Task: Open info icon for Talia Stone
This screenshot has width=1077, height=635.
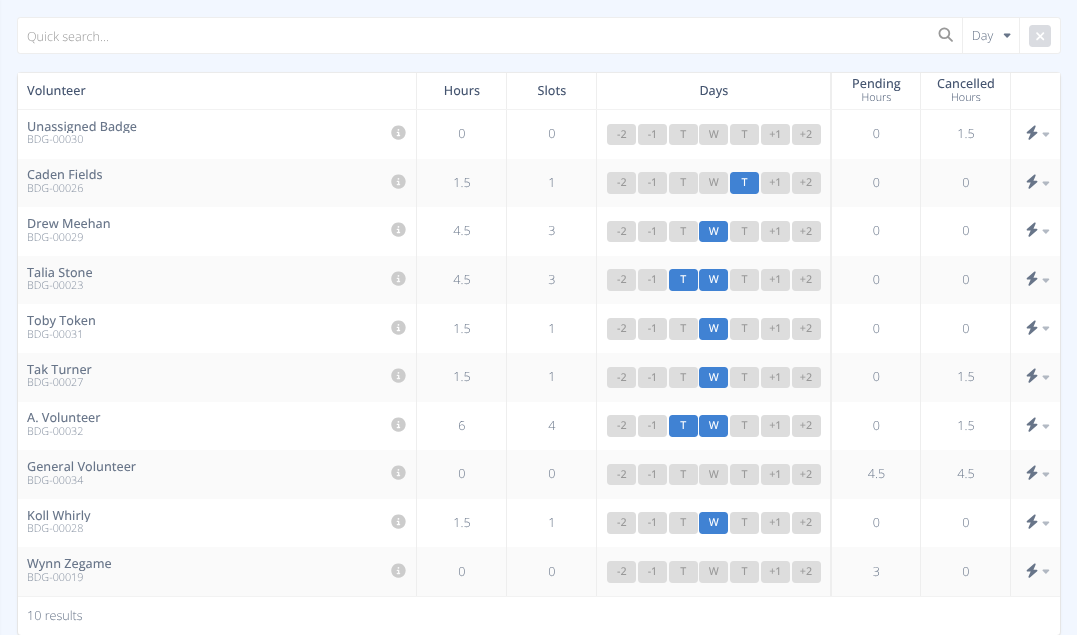Action: tap(398, 279)
